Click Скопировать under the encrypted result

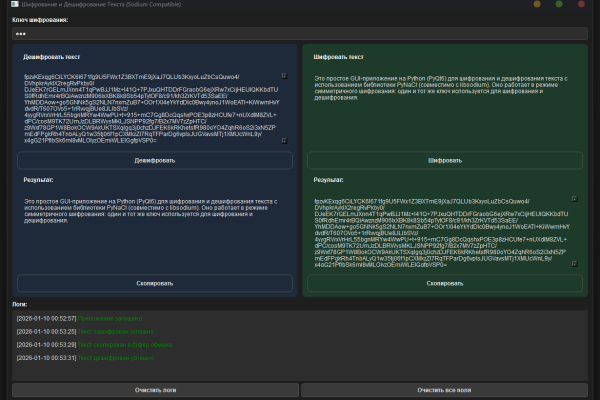click(445, 283)
